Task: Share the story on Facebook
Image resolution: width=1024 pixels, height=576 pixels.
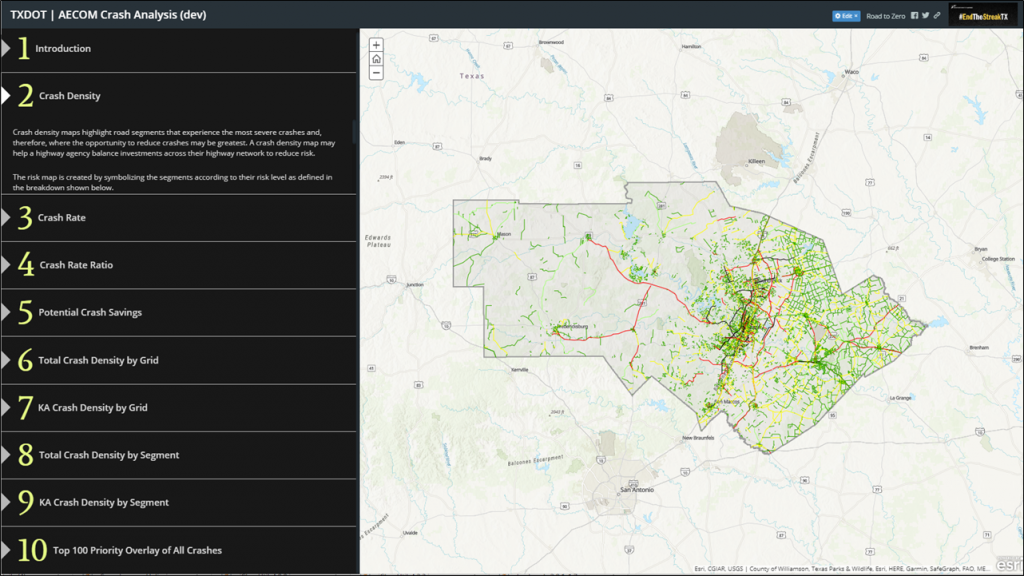Action: 914,16
